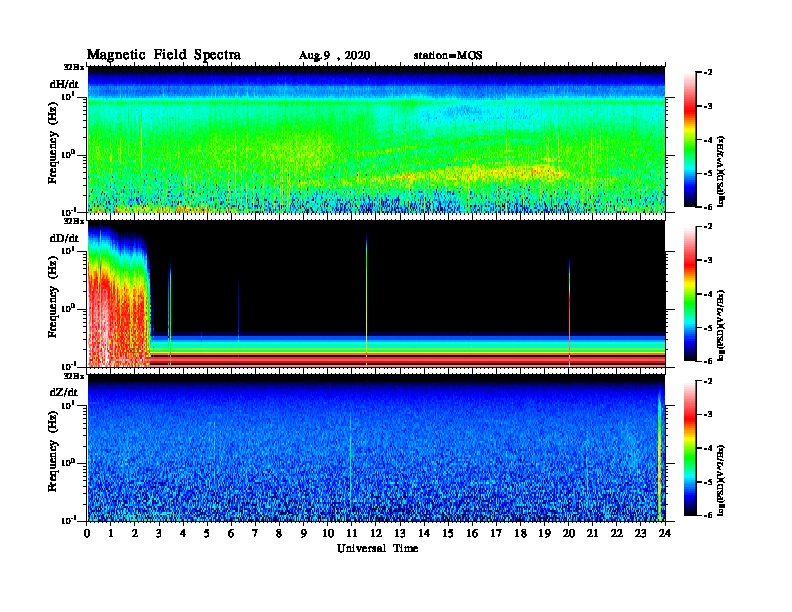Image resolution: width=792 pixels, height=612 pixels.
Task: Click hour tick label '24' on time axis
Action: coord(665,533)
